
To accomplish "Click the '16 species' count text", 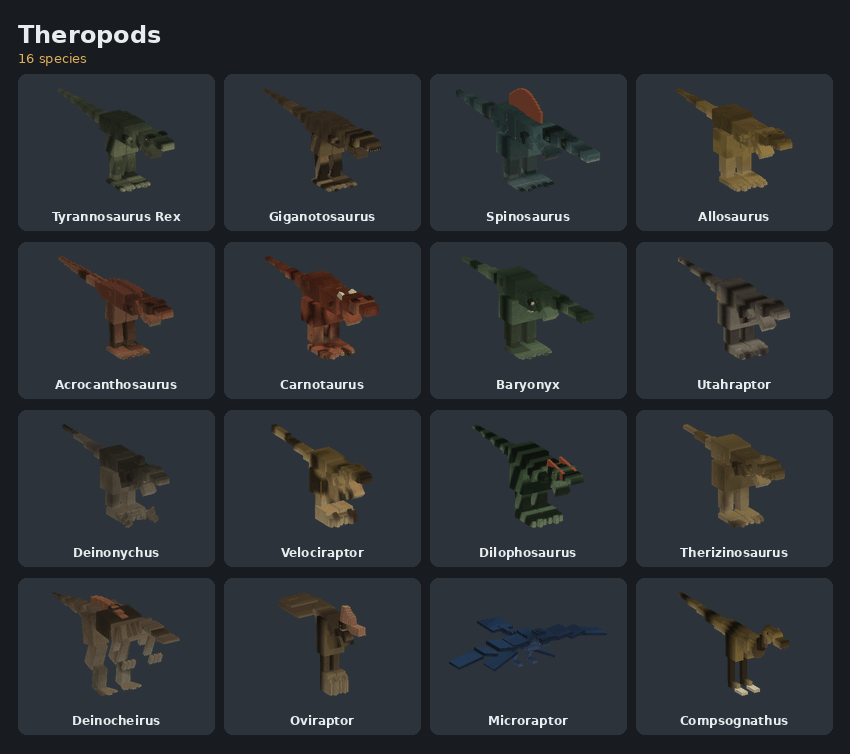I will (53, 59).
